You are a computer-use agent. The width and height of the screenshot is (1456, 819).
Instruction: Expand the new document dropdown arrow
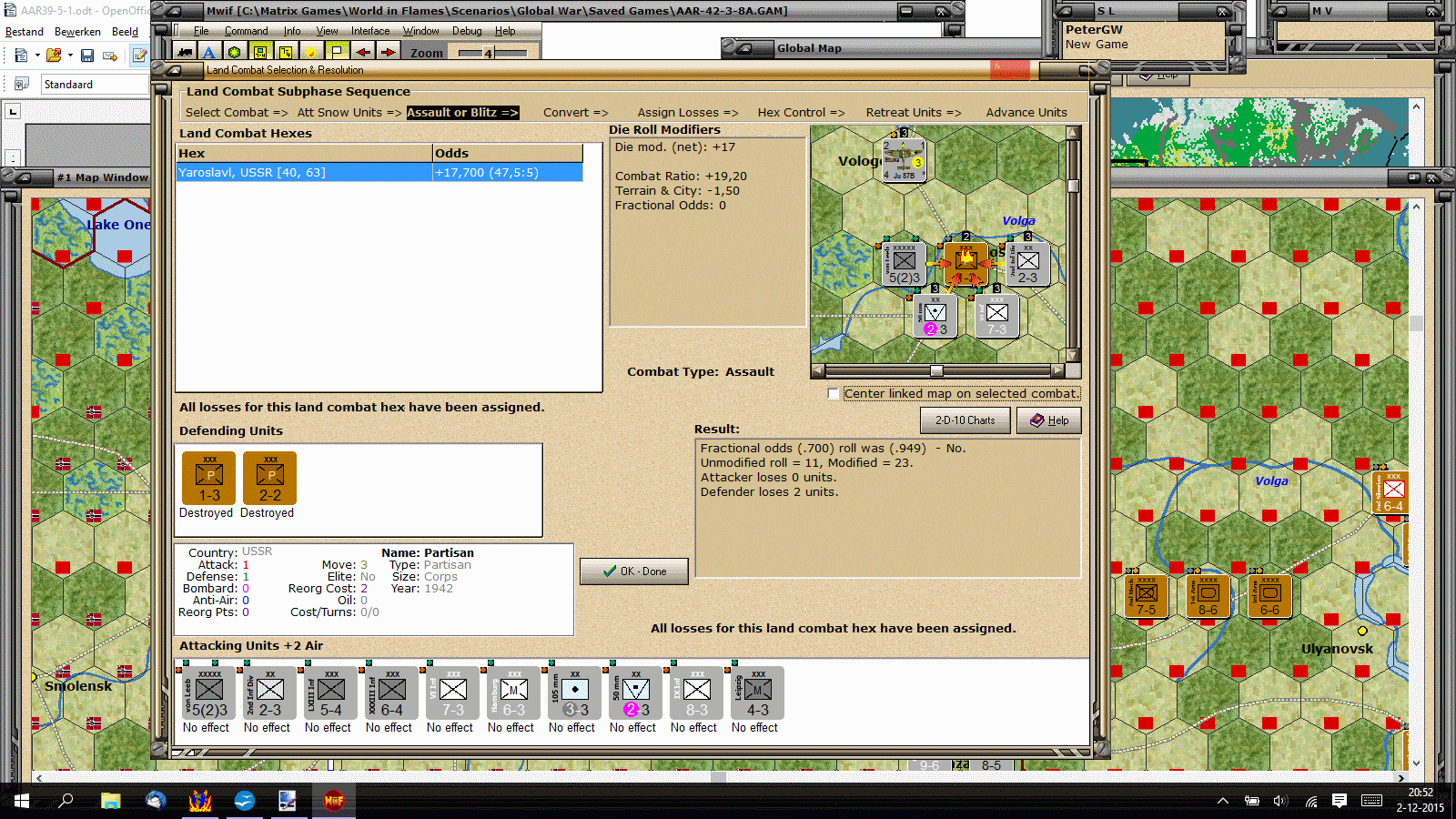click(x=37, y=56)
